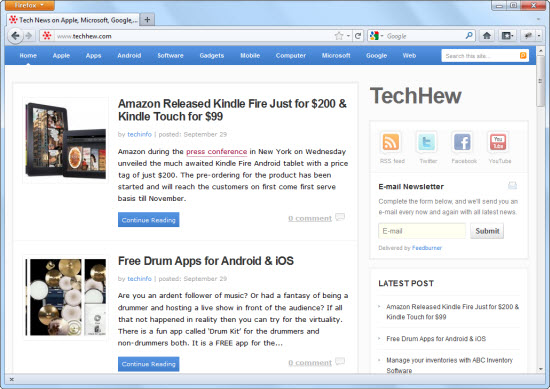Open 0 comment link on Drum Apps post
Image resolution: width=550 pixels, height=389 pixels.
(310, 362)
